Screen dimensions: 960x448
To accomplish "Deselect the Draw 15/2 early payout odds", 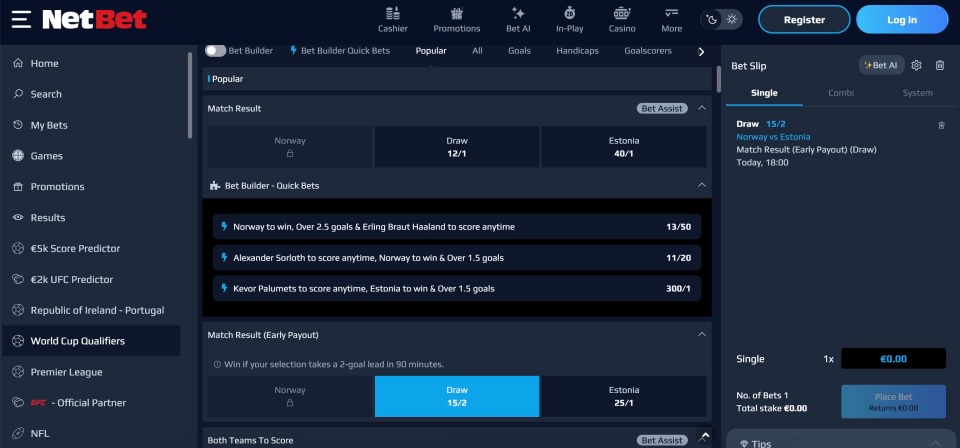I will pyautogui.click(x=457, y=397).
